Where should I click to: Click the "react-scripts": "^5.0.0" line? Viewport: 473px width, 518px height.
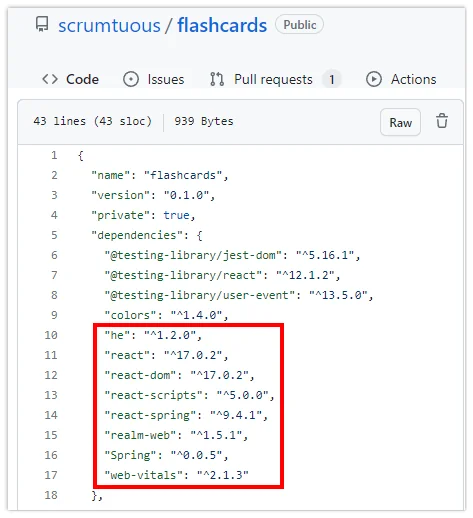189,395
